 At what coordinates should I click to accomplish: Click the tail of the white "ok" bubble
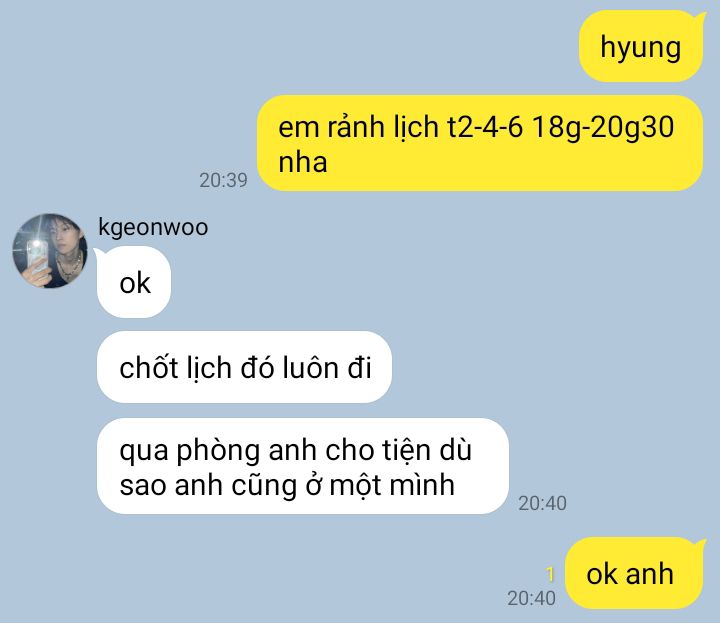[99, 254]
